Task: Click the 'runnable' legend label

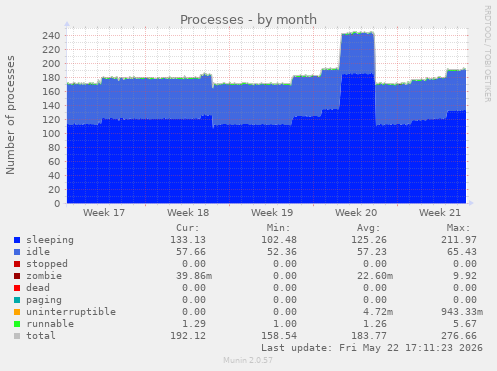Action: (50, 324)
